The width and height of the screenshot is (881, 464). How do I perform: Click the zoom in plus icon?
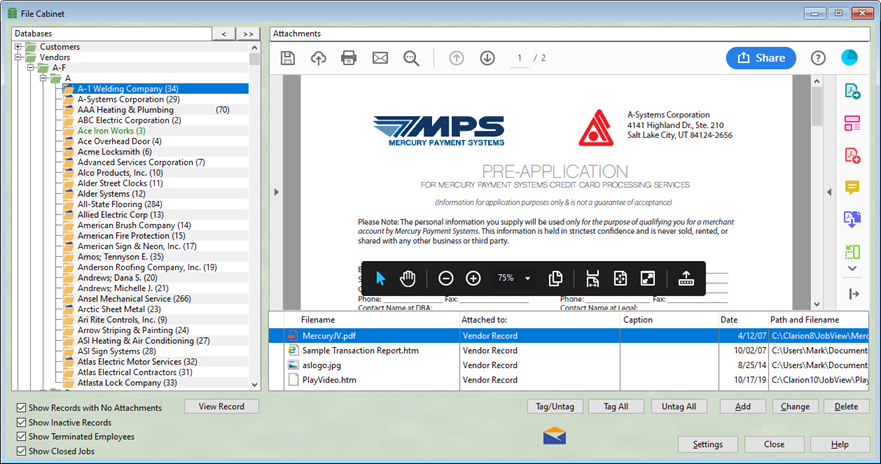click(473, 278)
